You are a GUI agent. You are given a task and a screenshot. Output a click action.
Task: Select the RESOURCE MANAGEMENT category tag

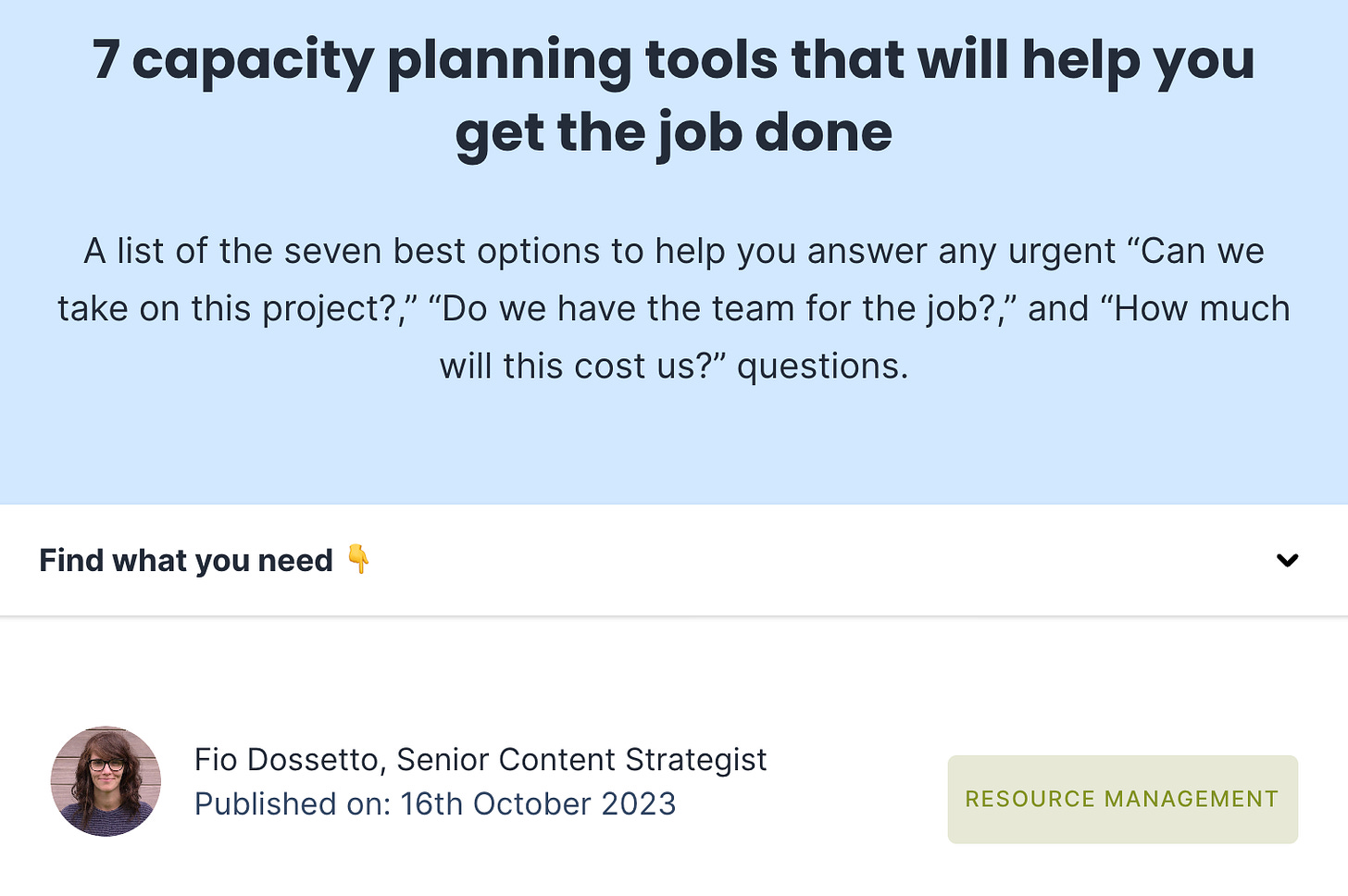(x=1122, y=799)
